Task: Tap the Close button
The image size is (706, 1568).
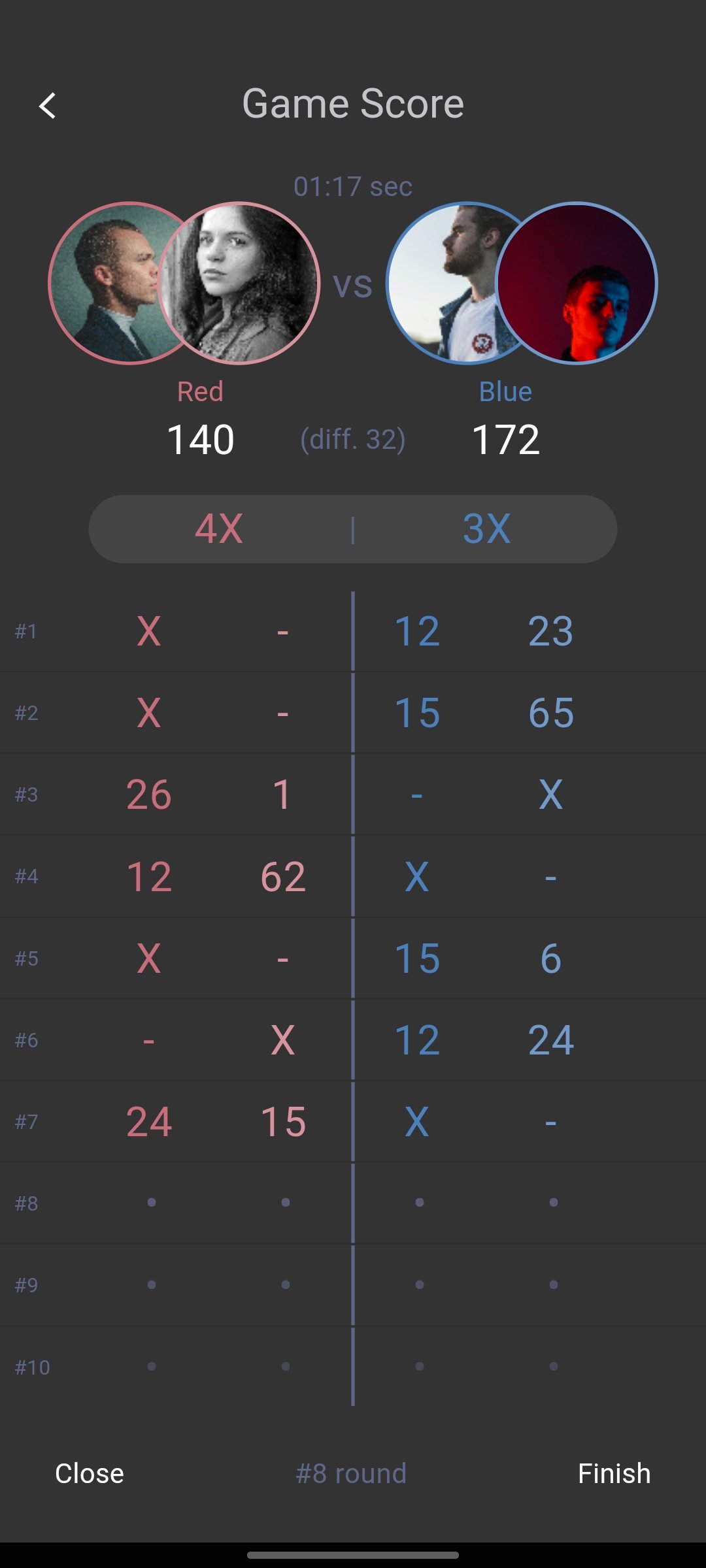Action: (90, 1473)
